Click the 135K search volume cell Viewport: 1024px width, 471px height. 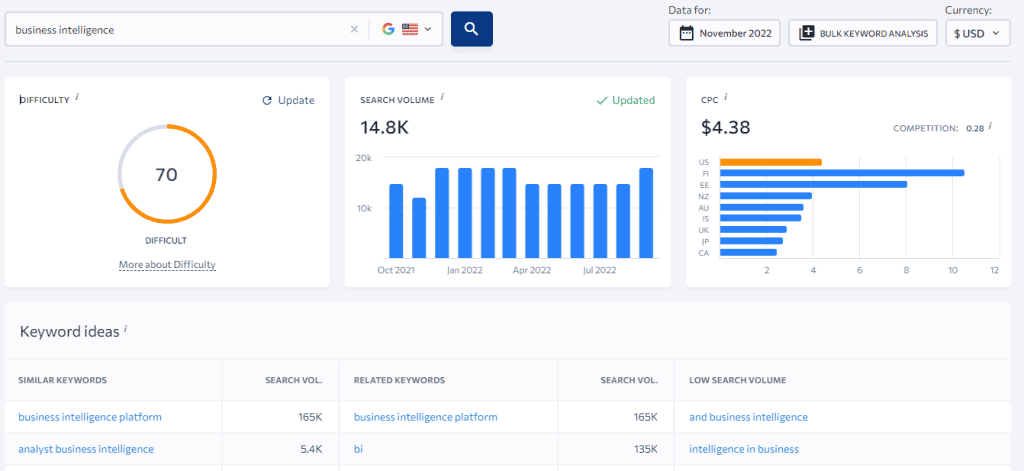(645, 449)
